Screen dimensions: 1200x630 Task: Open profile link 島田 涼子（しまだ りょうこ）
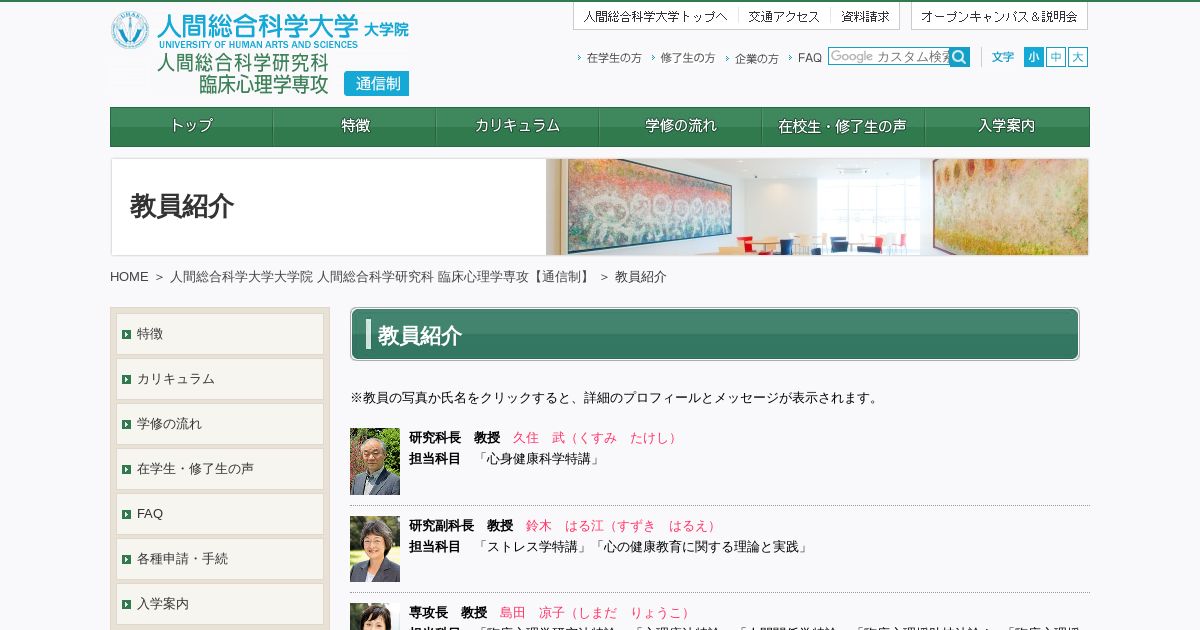point(597,613)
